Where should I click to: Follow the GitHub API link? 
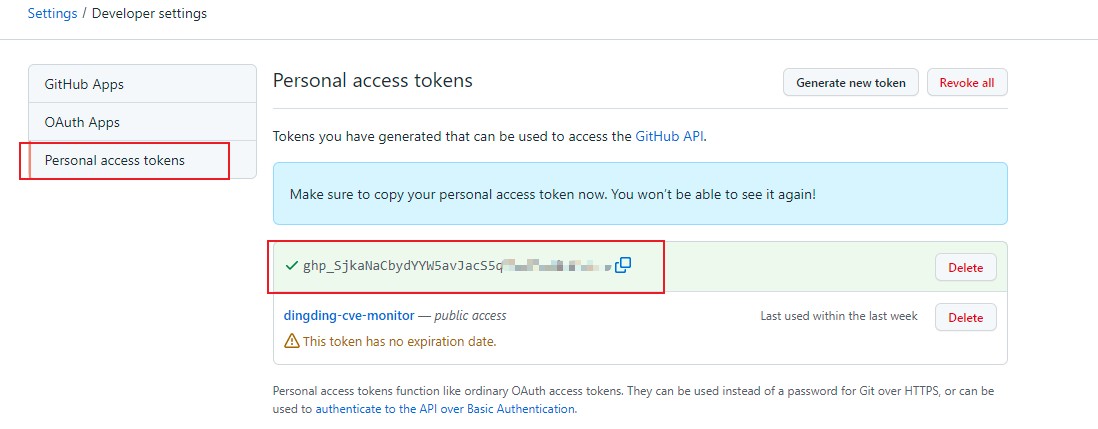(669, 136)
